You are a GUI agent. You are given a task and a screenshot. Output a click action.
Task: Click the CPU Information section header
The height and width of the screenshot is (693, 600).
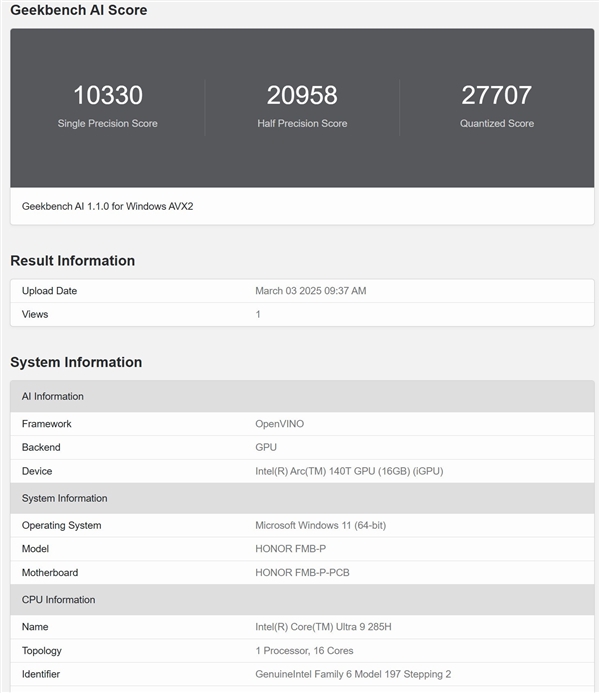click(x=59, y=600)
